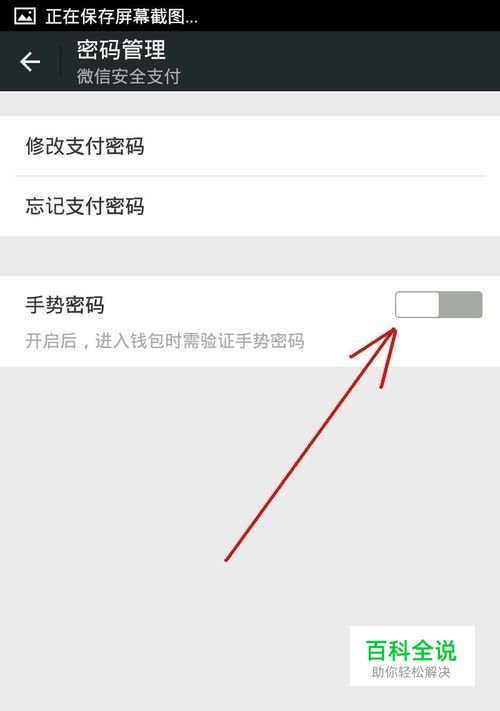
Task: Select the 手势密码 label
Action: (65, 305)
